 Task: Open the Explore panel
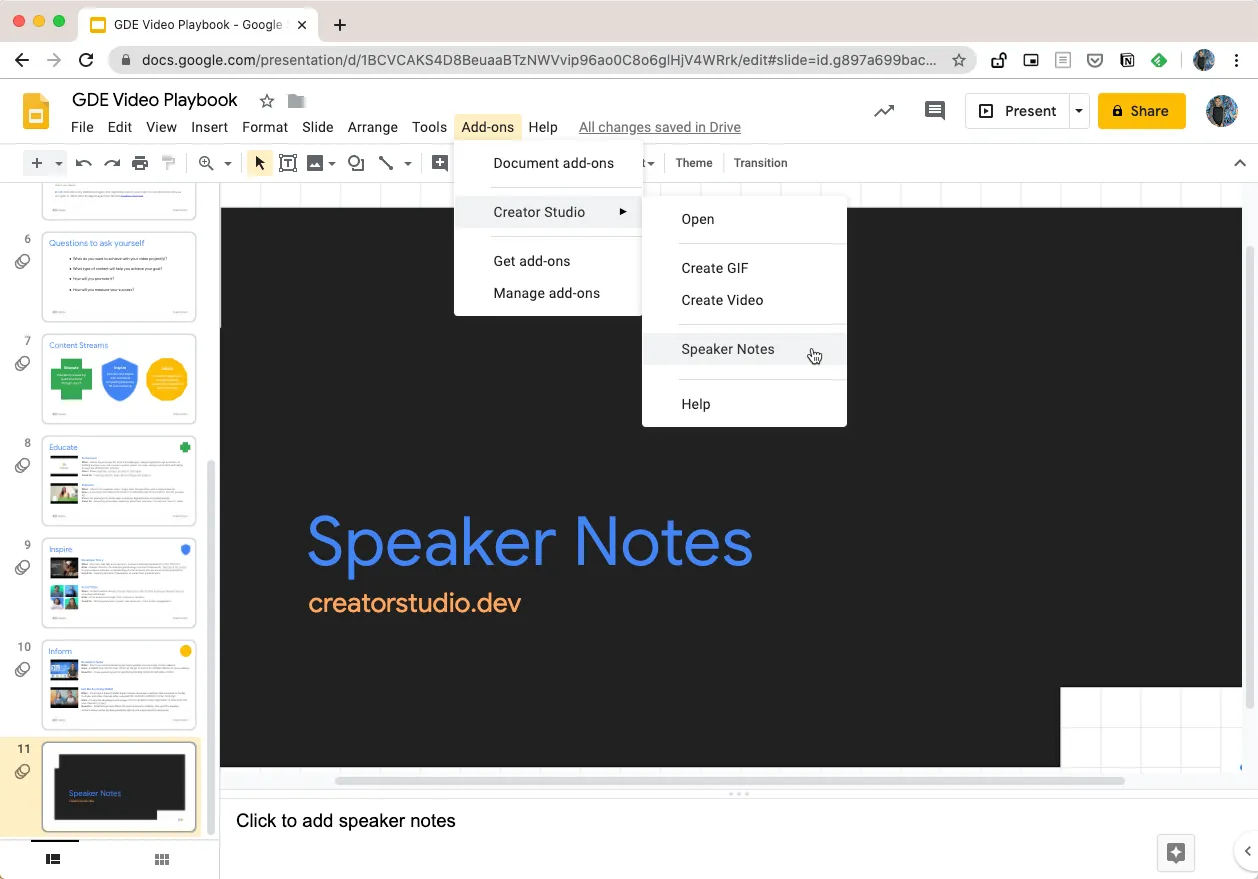(x=1175, y=853)
